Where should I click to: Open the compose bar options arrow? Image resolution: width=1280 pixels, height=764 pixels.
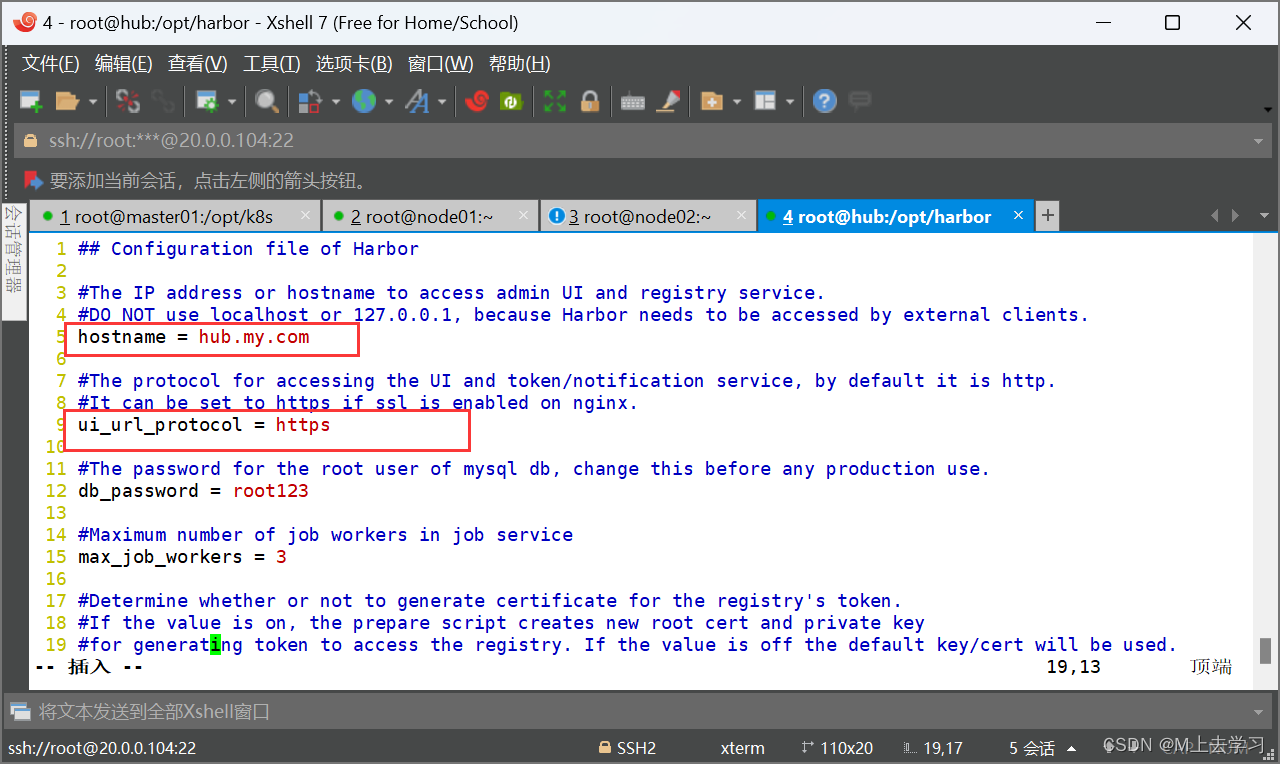(1259, 712)
